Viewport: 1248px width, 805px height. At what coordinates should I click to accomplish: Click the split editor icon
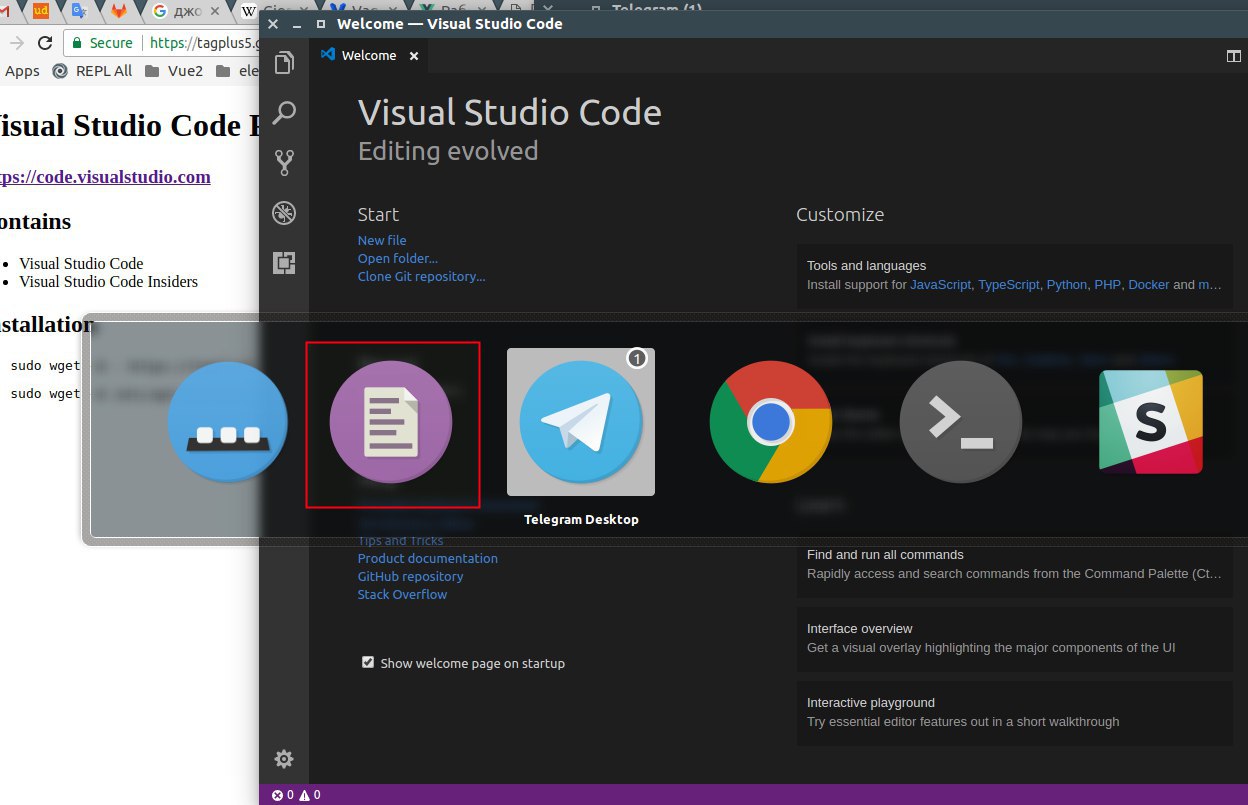1233,56
